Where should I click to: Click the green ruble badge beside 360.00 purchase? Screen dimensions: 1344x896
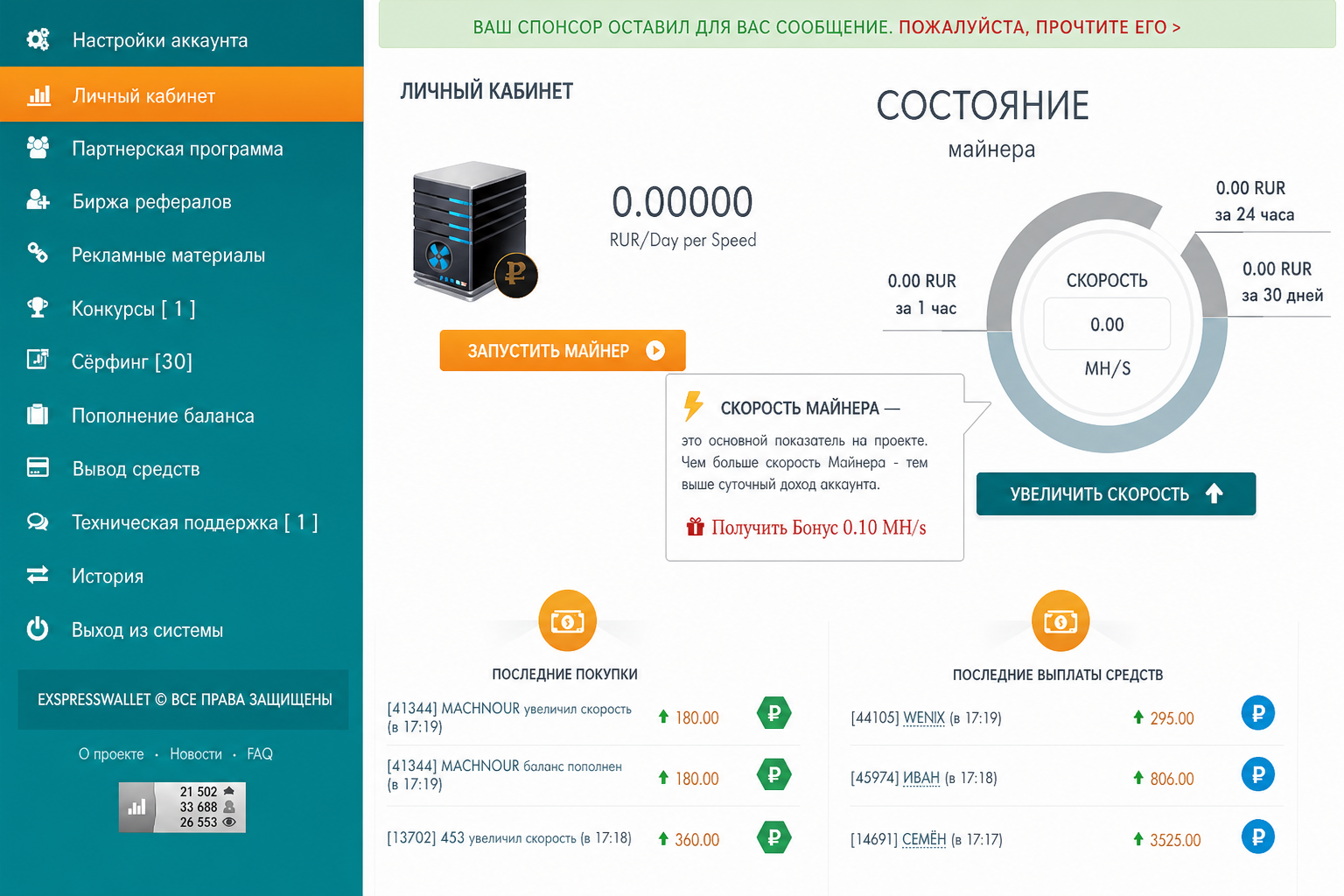pyautogui.click(x=773, y=837)
